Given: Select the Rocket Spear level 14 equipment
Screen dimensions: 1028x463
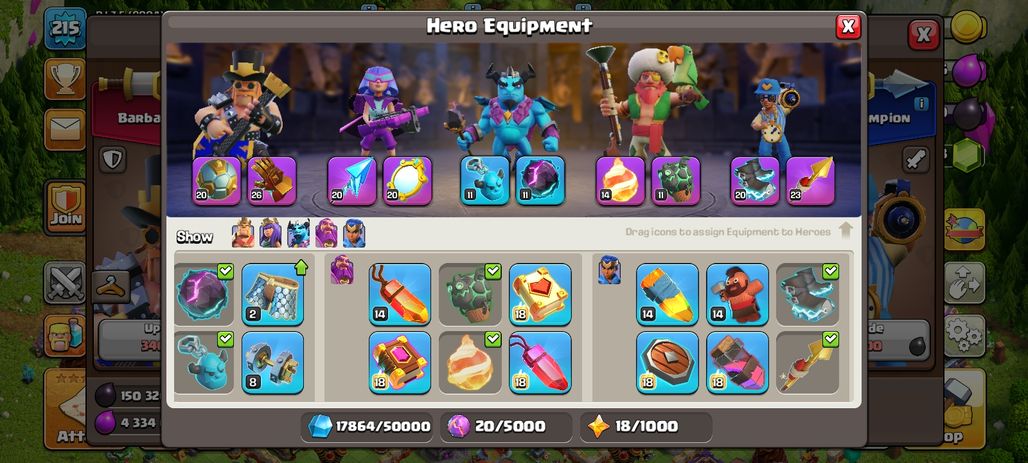Looking at the screenshot, I should pos(667,294).
